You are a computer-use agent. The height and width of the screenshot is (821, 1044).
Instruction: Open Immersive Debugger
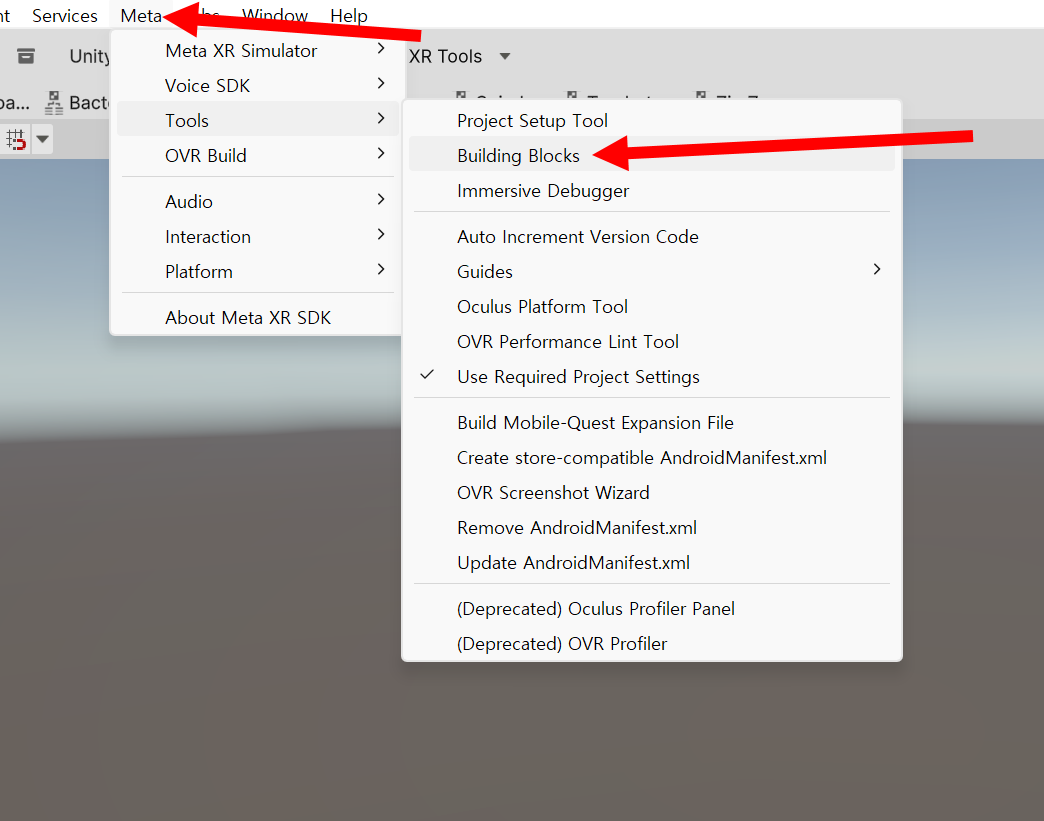coord(652,191)
